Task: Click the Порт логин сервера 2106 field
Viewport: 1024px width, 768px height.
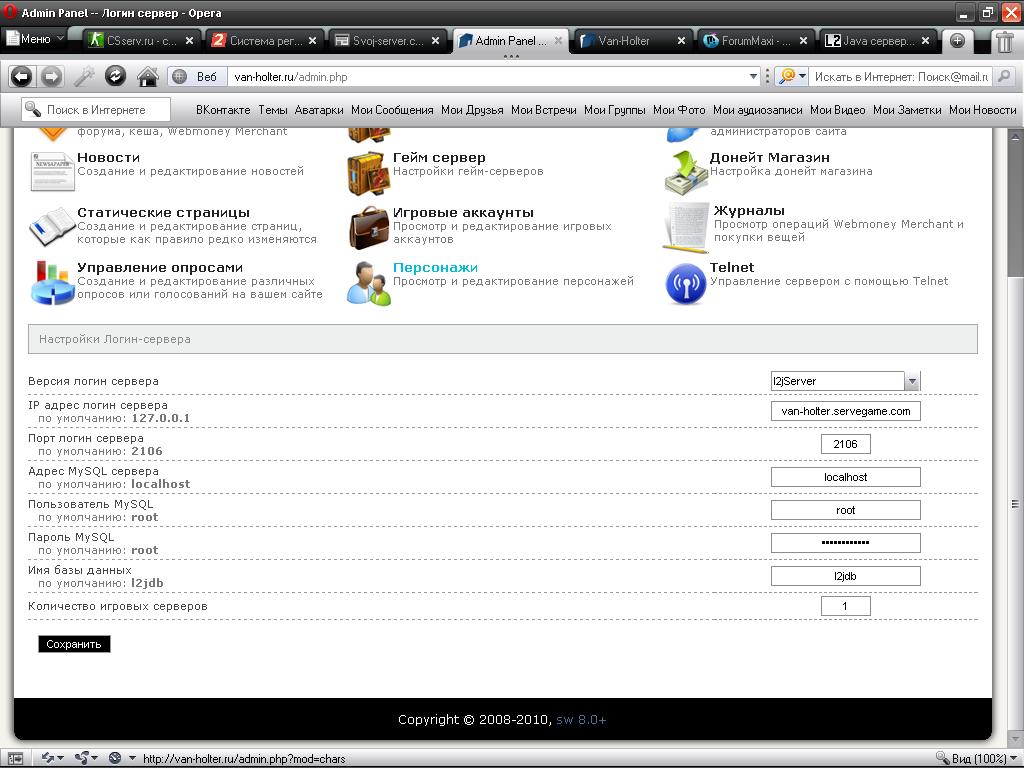Action: pyautogui.click(x=845, y=444)
